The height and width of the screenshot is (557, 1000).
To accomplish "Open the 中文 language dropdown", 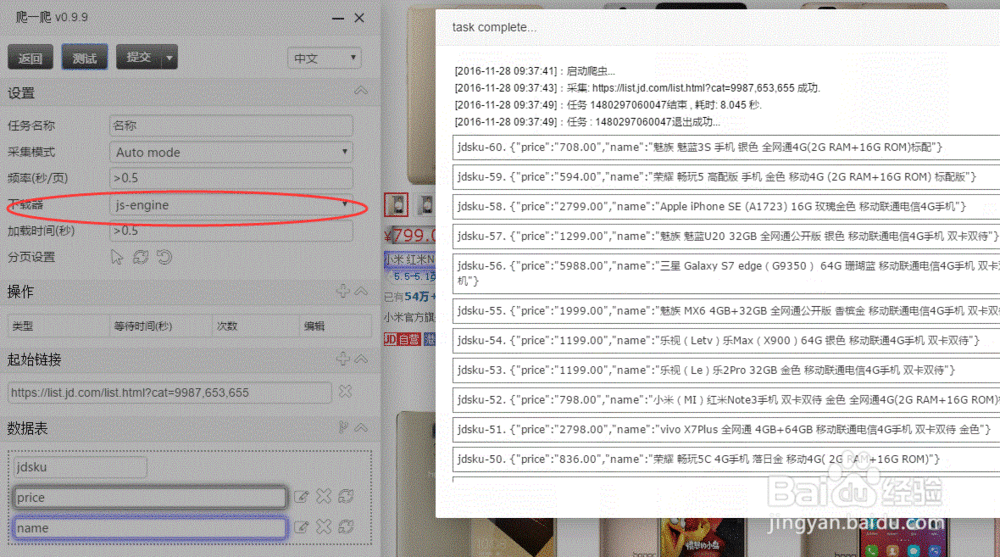I will pos(324,58).
